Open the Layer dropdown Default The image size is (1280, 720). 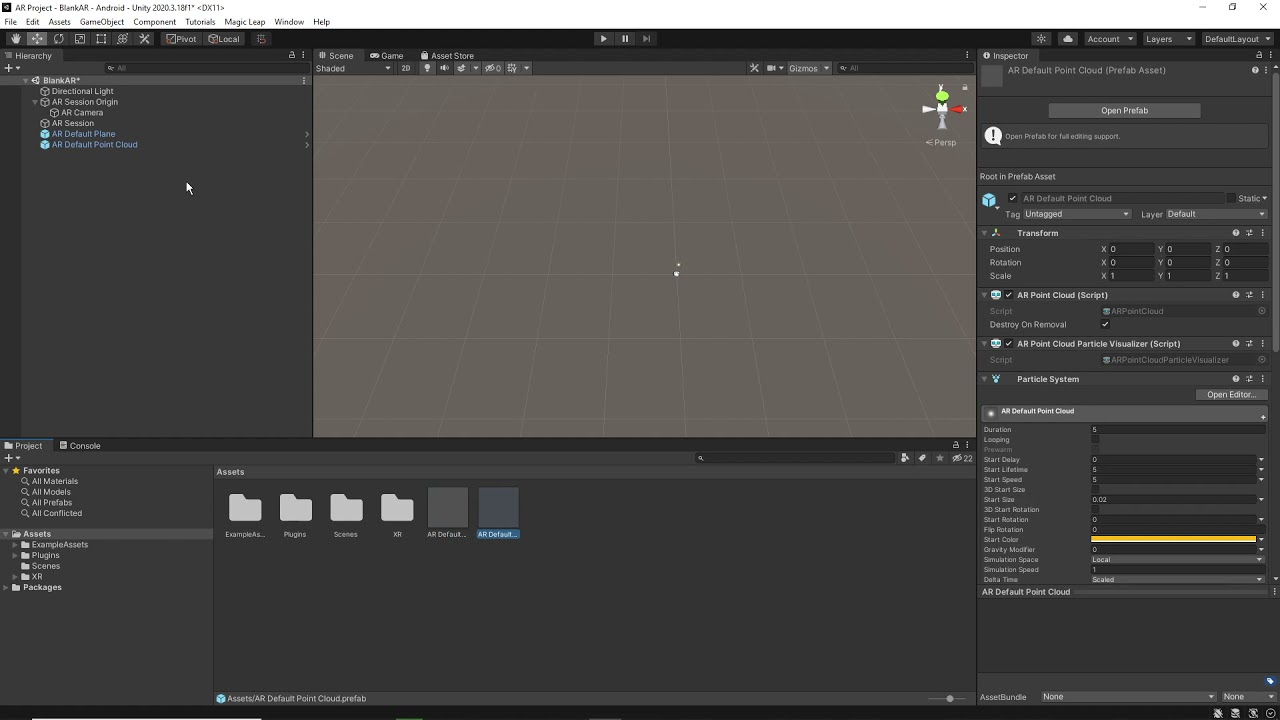1216,214
